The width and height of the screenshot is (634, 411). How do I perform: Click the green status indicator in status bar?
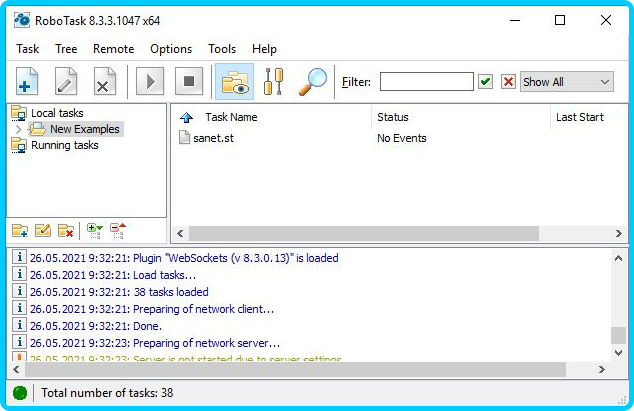20,393
